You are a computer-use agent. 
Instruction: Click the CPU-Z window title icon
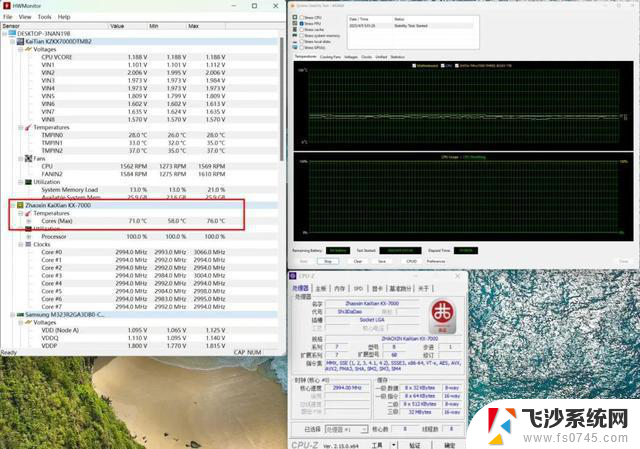pos(293,276)
